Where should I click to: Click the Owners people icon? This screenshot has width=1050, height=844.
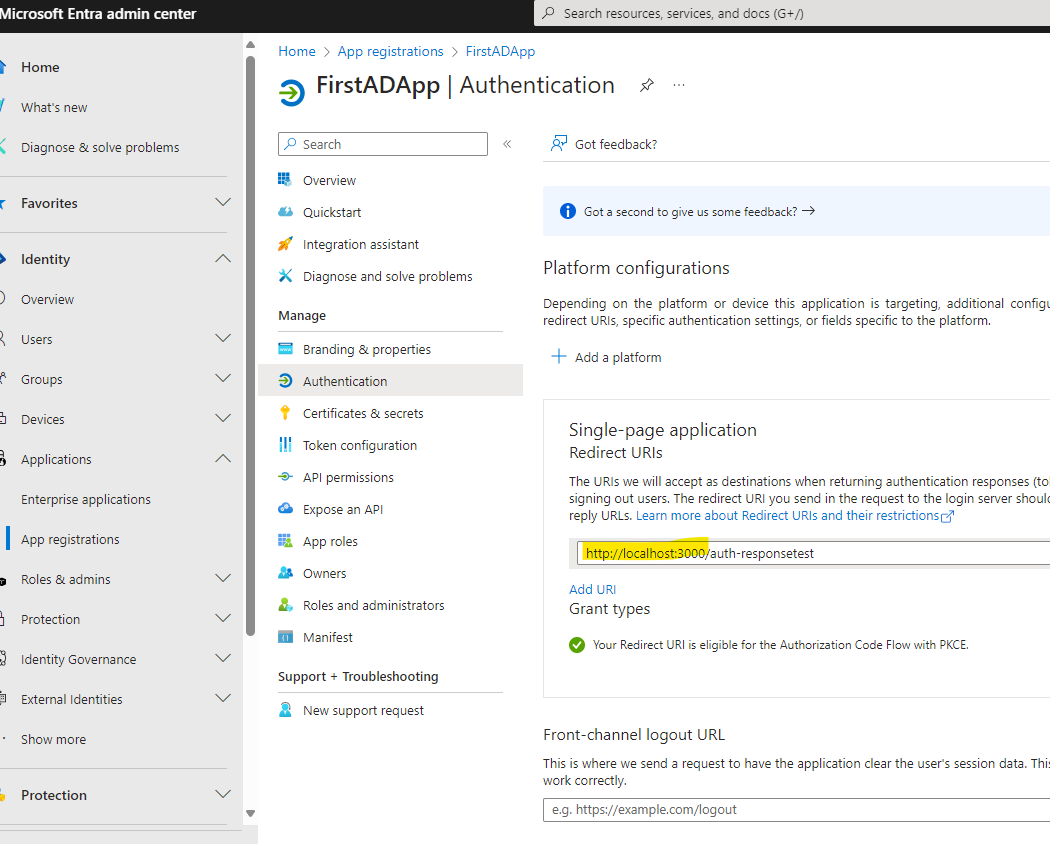point(285,573)
